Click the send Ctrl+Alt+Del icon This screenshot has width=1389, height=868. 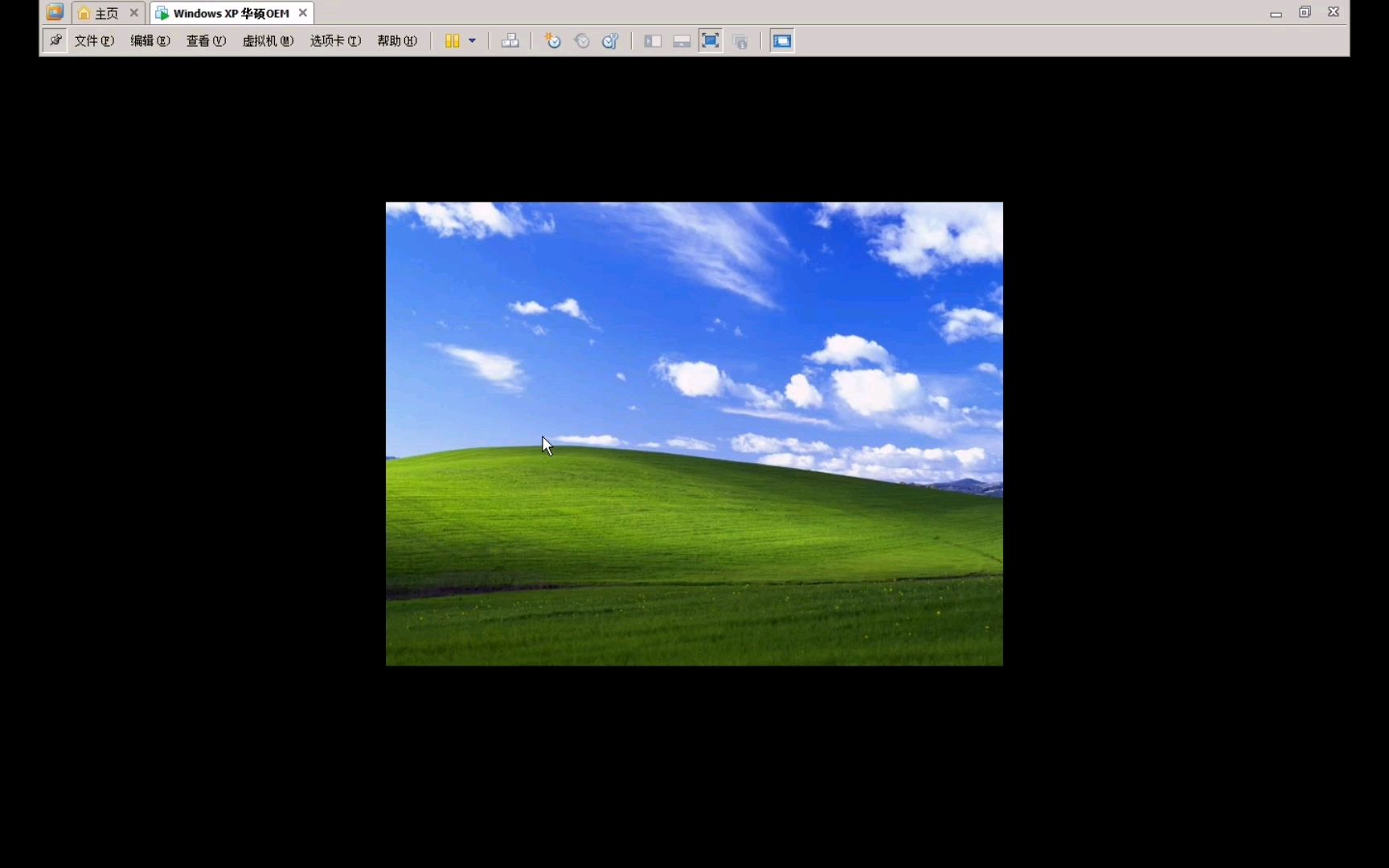click(x=510, y=41)
